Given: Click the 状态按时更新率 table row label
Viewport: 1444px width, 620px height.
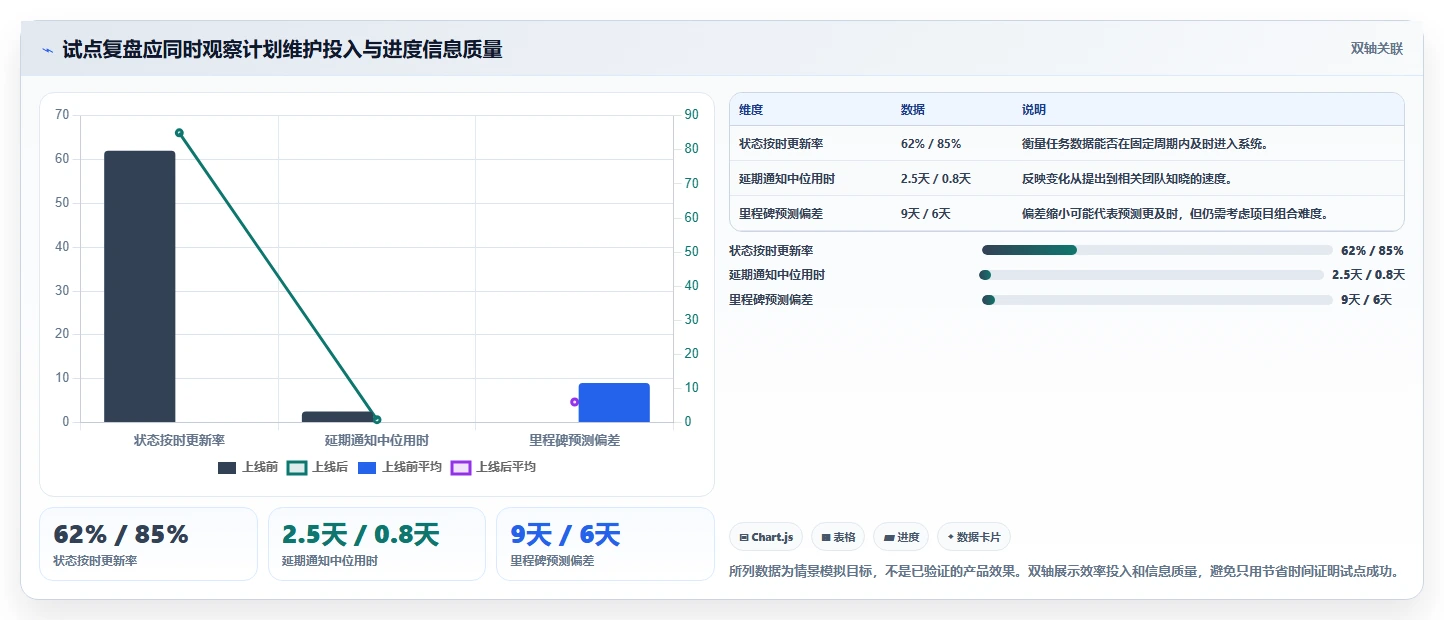Looking at the screenshot, I should point(781,144).
